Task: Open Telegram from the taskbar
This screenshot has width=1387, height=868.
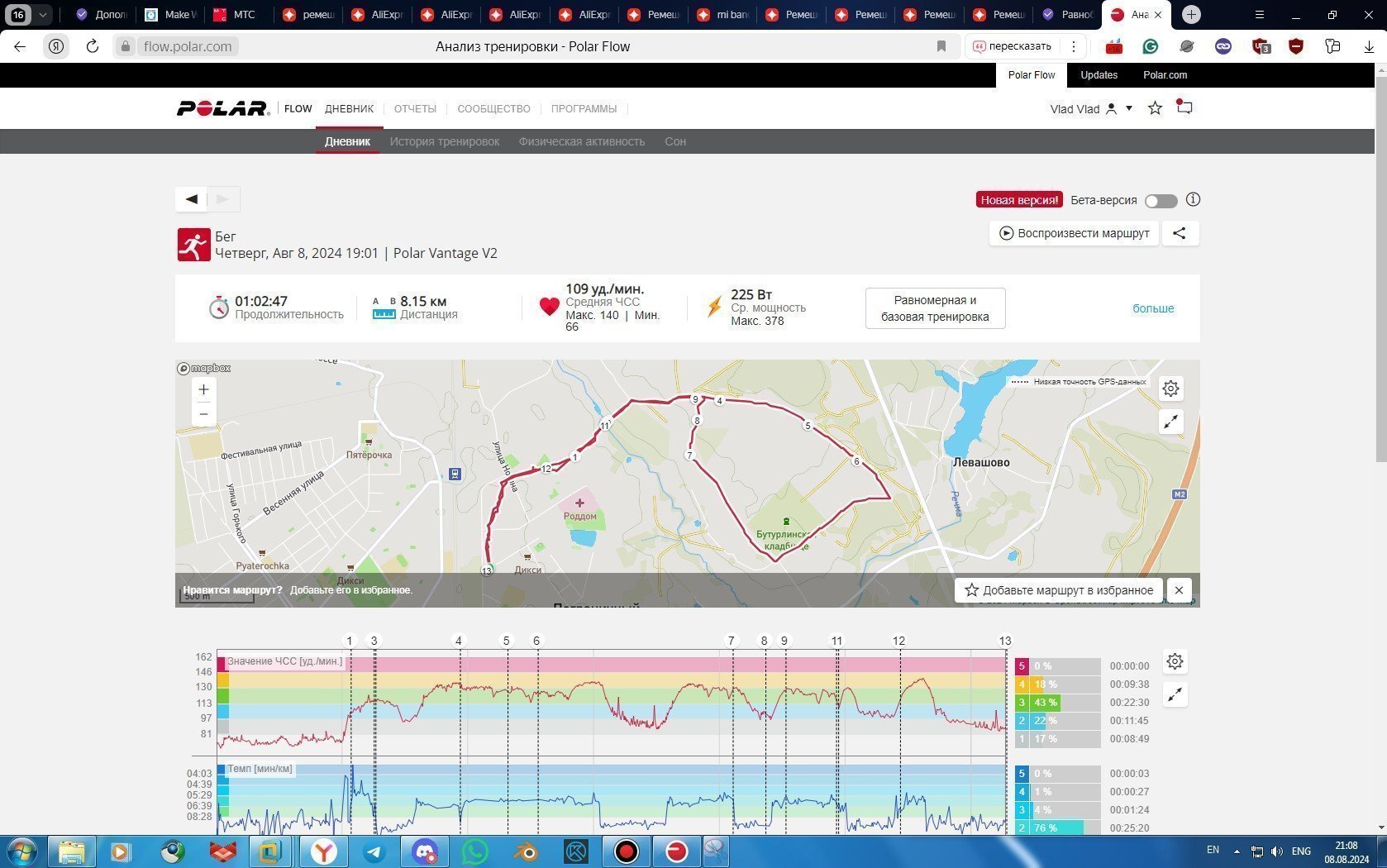Action: tap(374, 851)
